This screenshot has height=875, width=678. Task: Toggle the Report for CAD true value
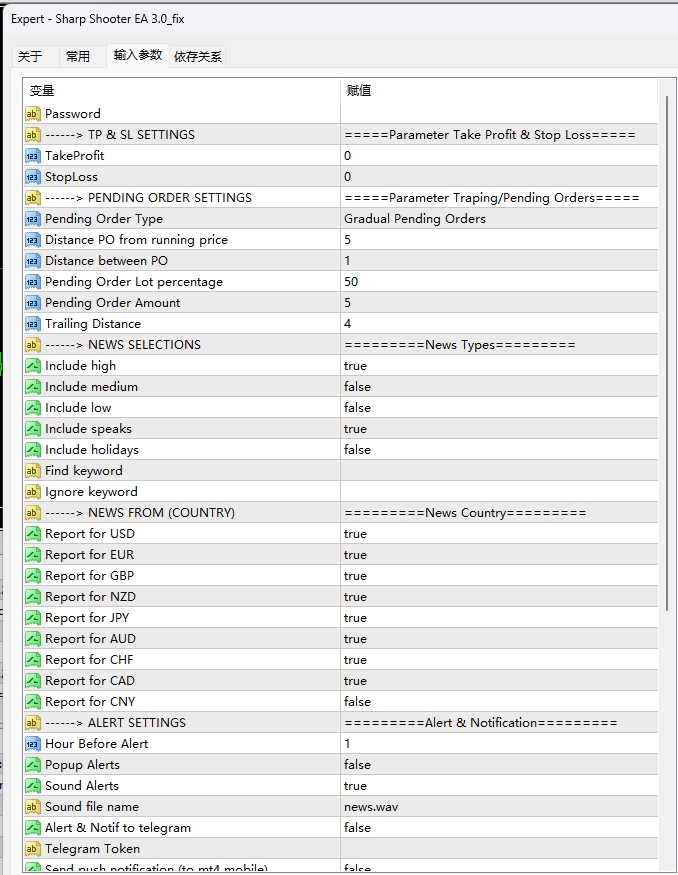pyautogui.click(x=499, y=681)
